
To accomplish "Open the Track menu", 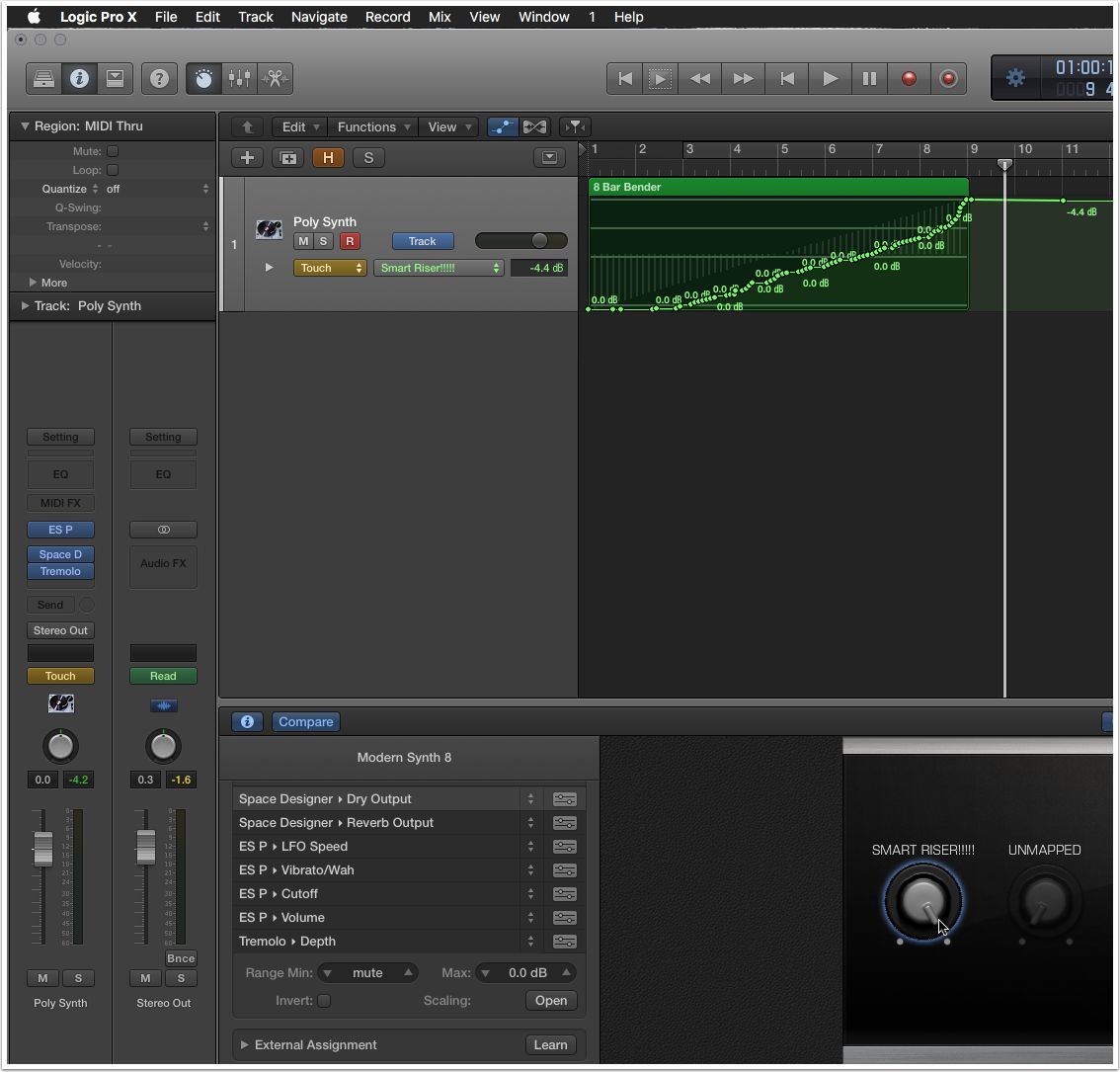I will (x=256, y=17).
